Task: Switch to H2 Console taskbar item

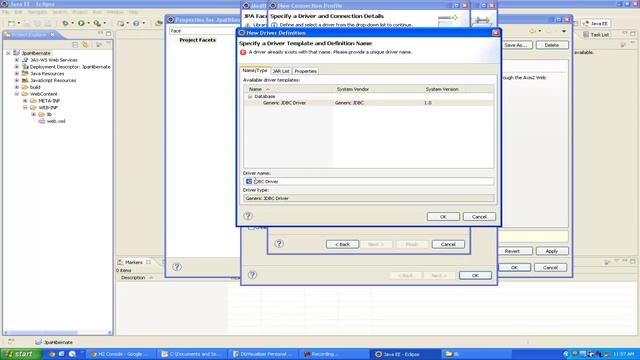Action: click(x=122, y=354)
